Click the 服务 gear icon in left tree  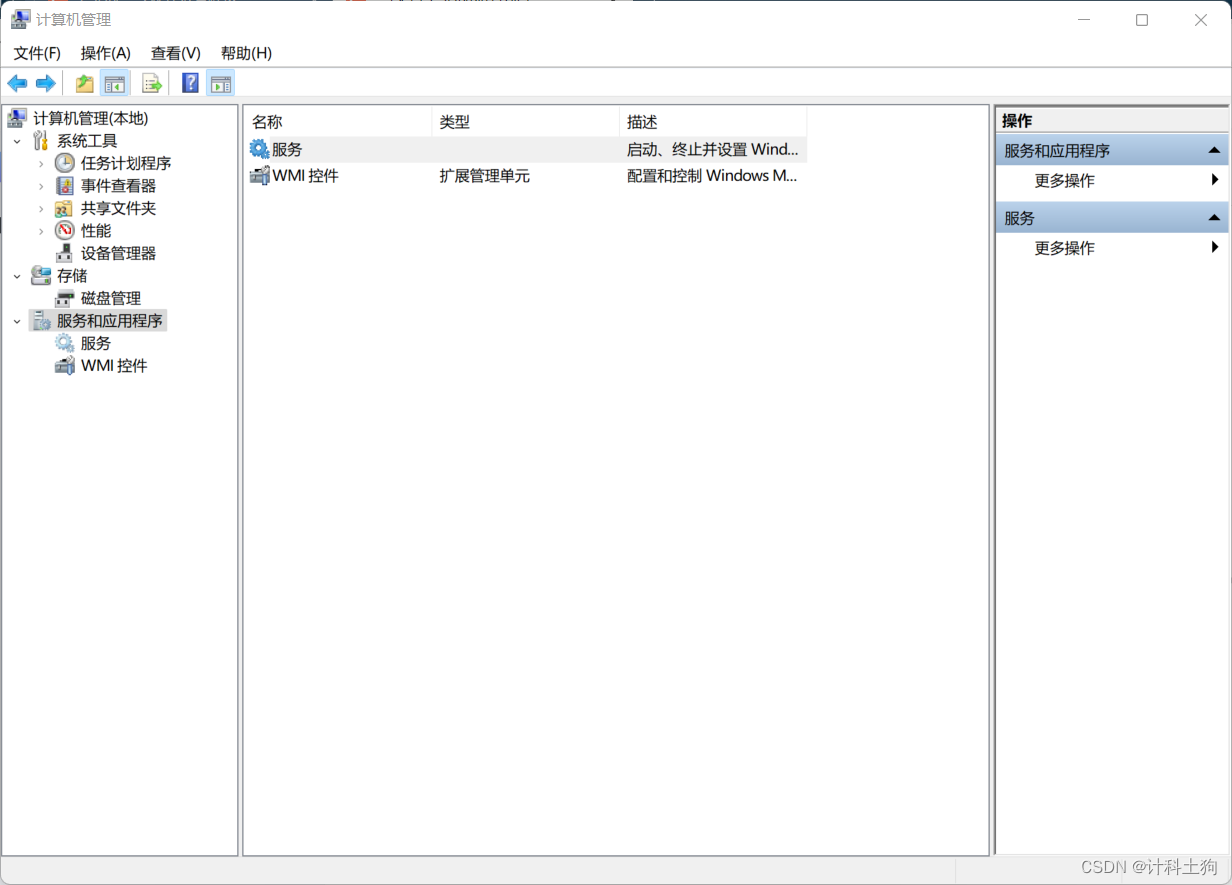[x=64, y=343]
